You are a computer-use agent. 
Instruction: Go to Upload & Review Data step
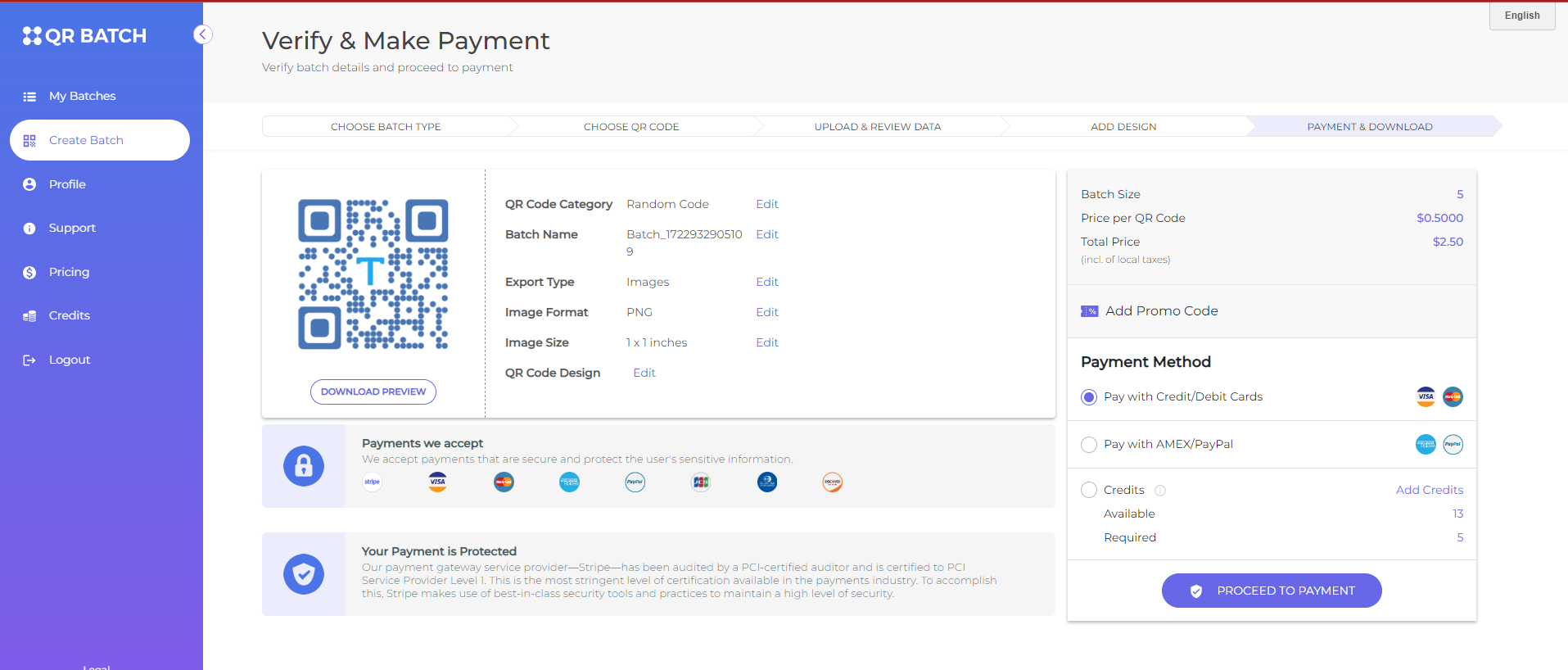pos(878,126)
